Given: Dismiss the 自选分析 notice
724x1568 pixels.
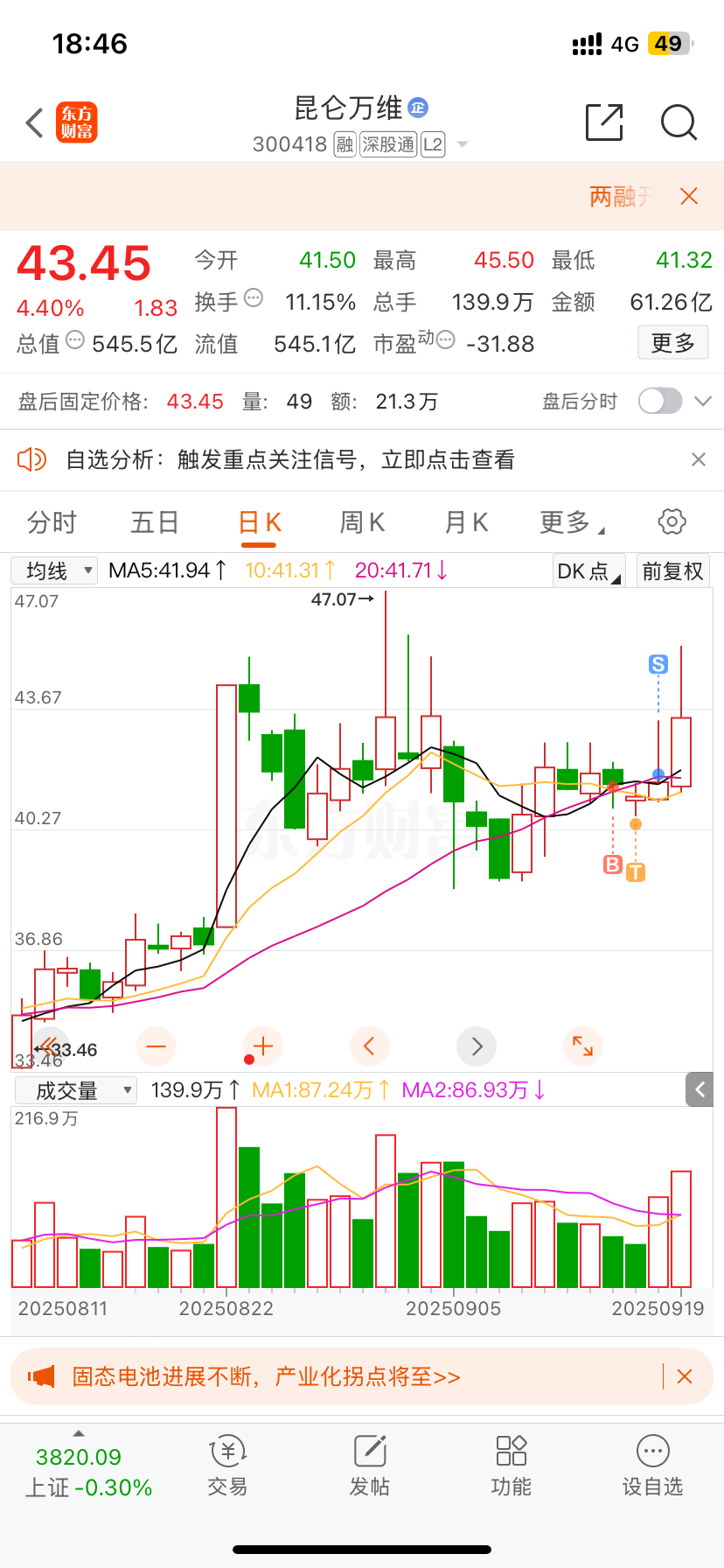Looking at the screenshot, I should (698, 459).
